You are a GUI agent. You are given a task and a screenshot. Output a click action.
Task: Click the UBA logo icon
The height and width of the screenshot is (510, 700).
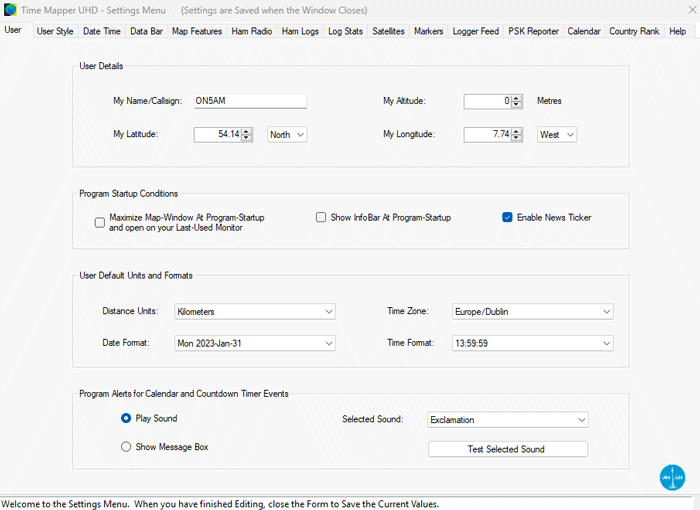672,477
